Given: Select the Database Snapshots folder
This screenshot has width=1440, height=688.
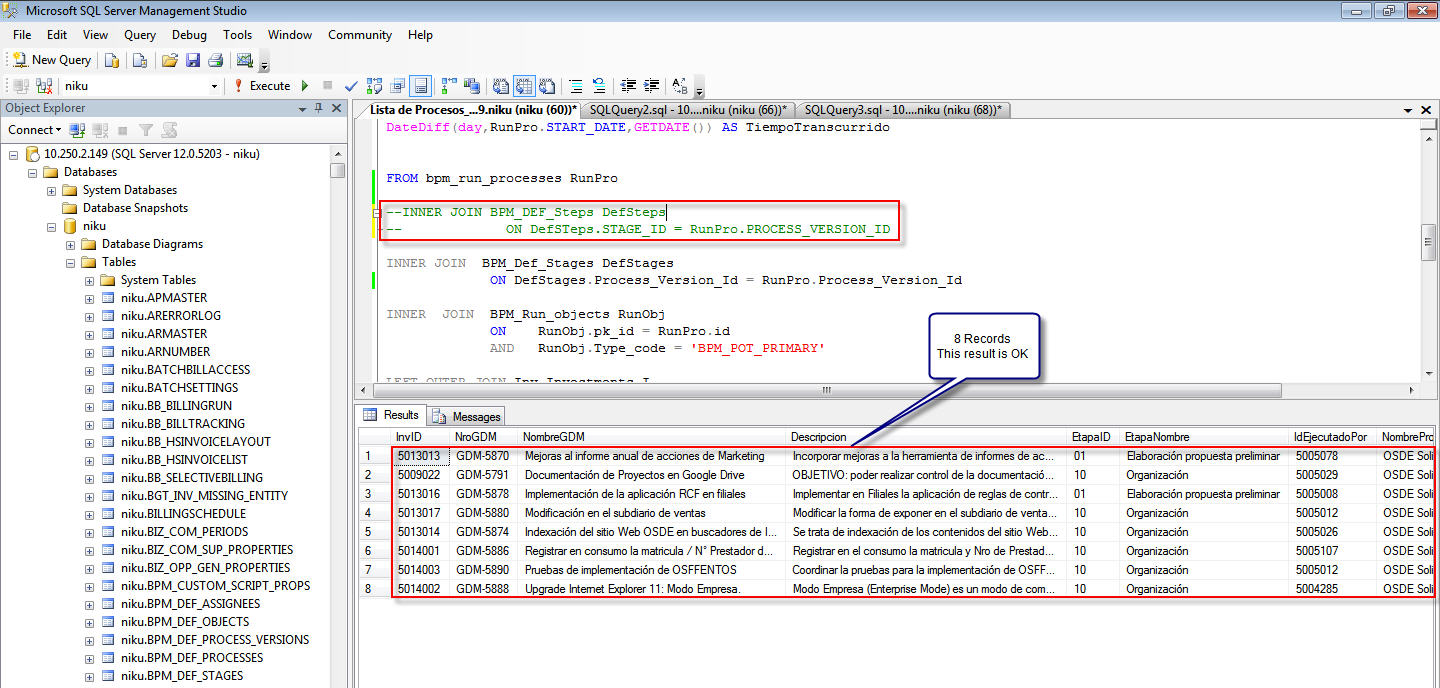Looking at the screenshot, I should pyautogui.click(x=135, y=208).
